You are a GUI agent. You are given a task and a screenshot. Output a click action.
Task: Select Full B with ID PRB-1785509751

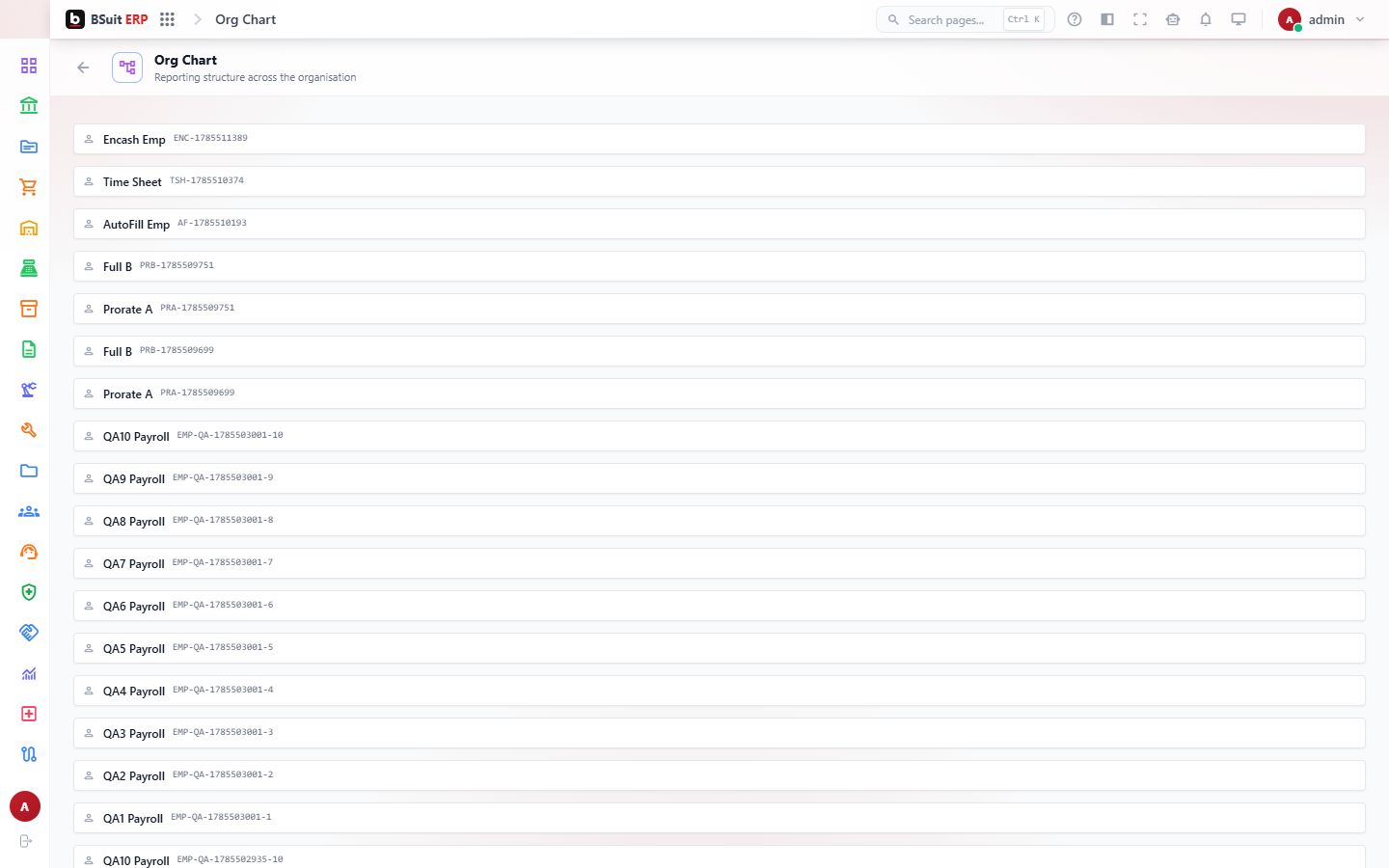720,266
